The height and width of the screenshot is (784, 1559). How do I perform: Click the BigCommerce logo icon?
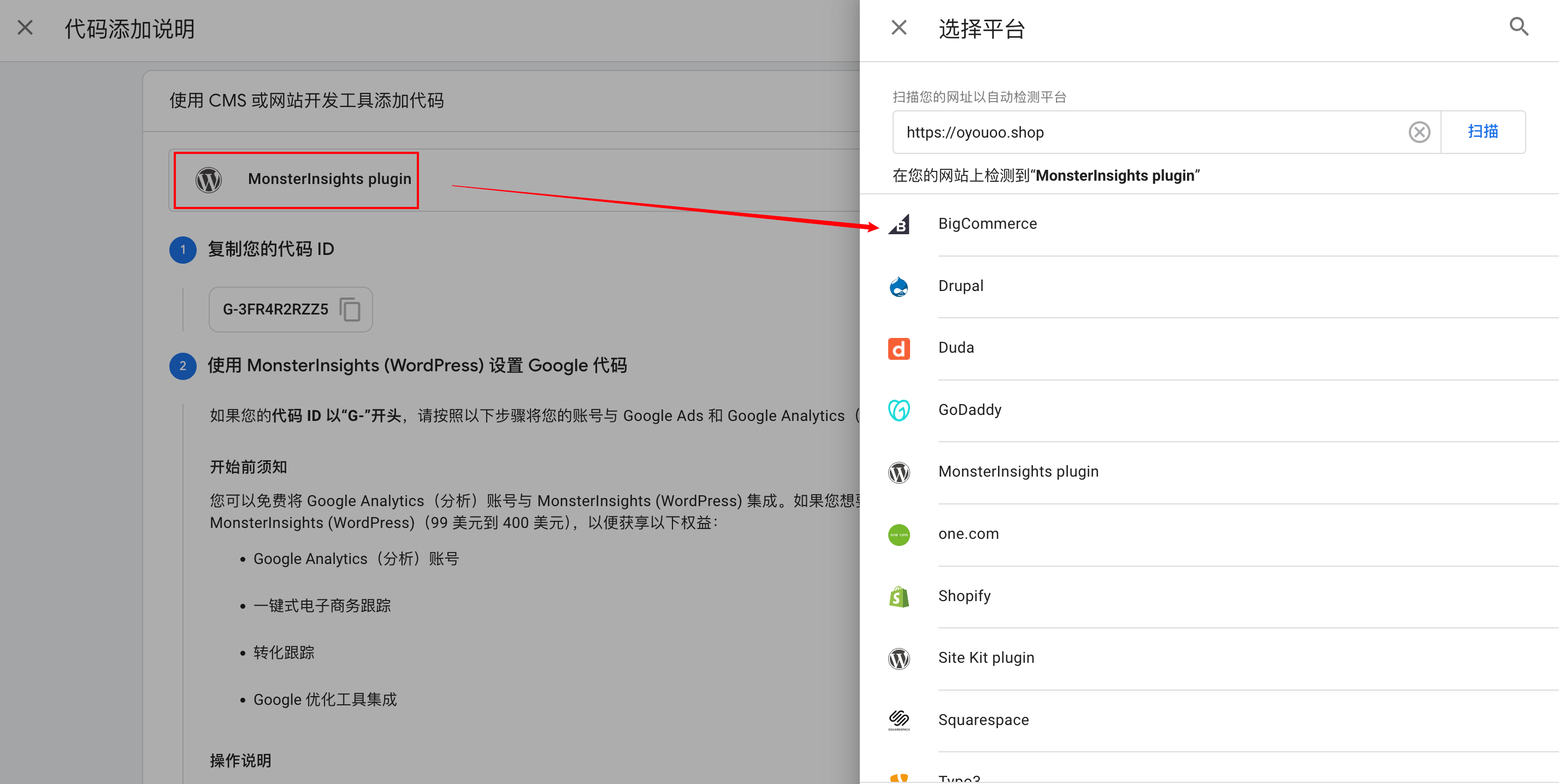coord(899,224)
